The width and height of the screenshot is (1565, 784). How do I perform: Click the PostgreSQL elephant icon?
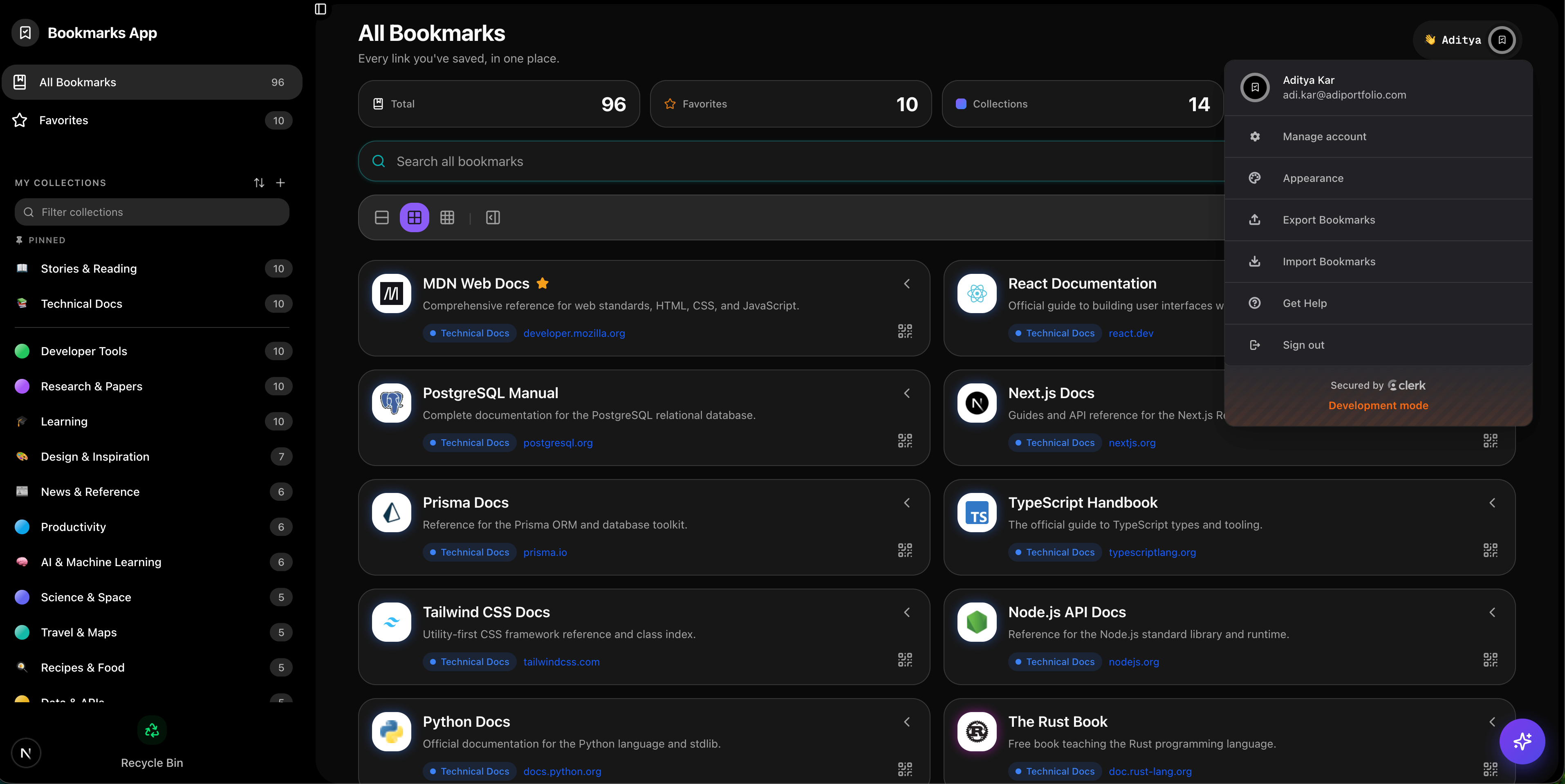(x=392, y=403)
